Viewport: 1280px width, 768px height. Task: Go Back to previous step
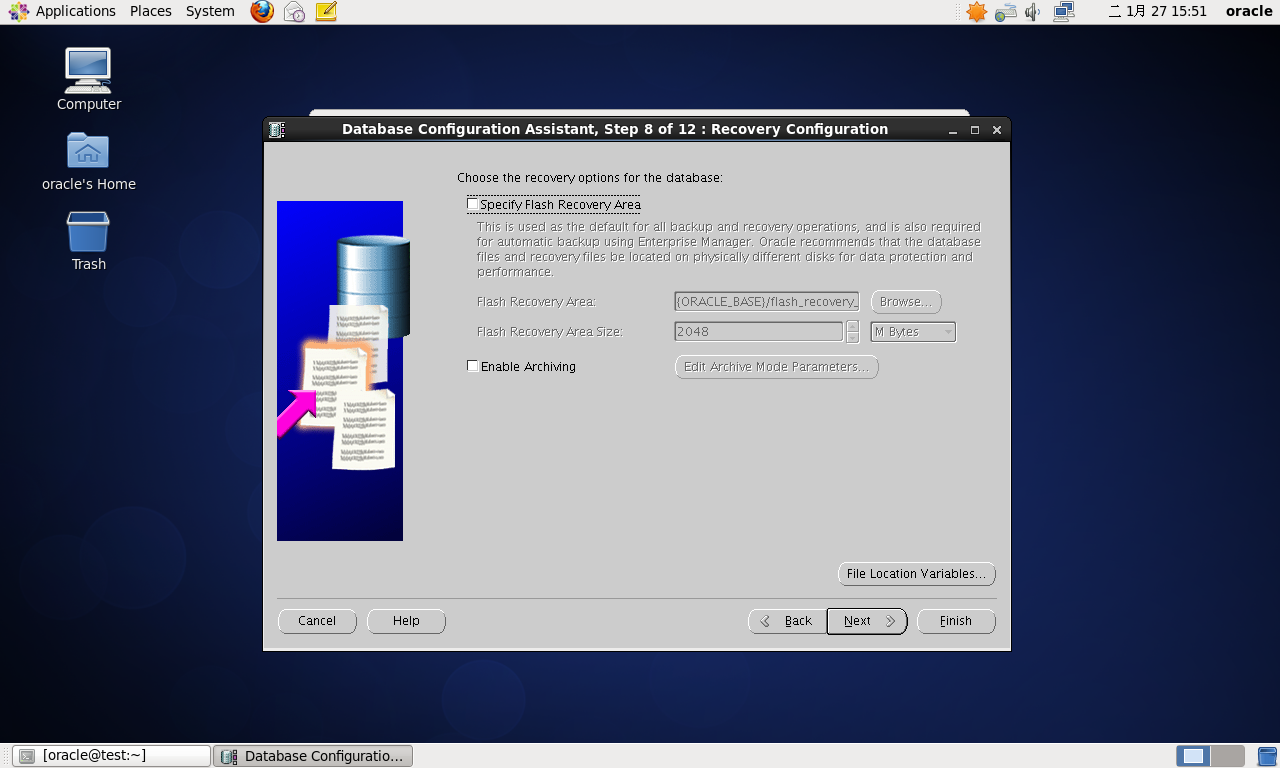point(787,621)
